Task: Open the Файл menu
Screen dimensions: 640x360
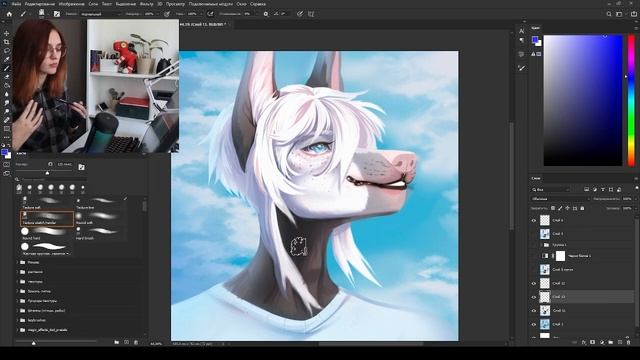Action: coord(16,4)
